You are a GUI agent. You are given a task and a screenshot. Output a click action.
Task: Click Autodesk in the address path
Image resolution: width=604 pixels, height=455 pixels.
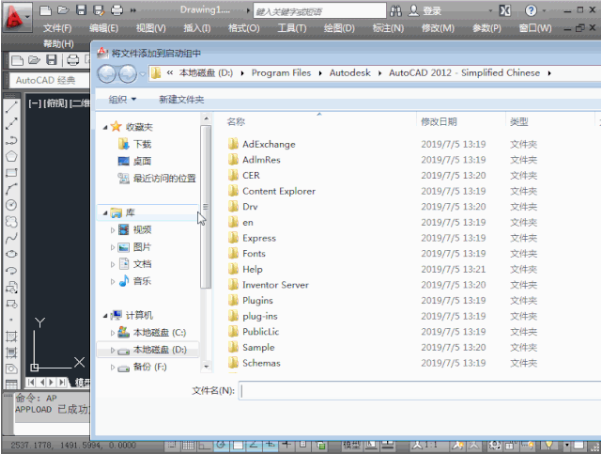[x=350, y=73]
